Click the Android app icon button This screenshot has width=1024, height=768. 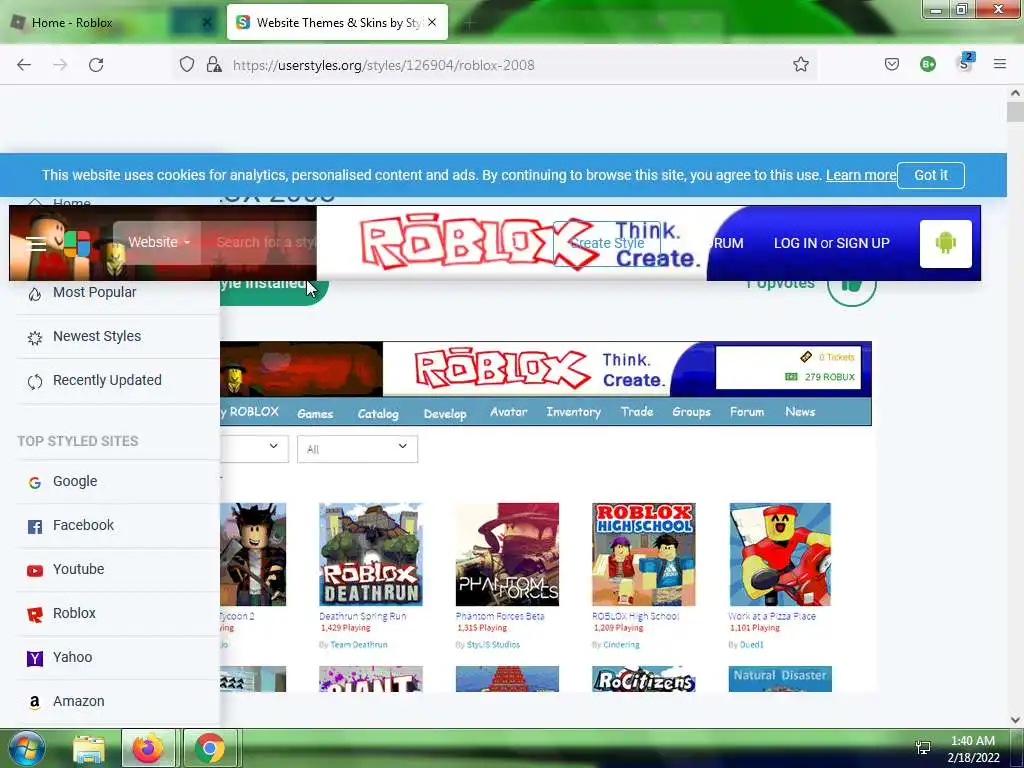point(946,244)
